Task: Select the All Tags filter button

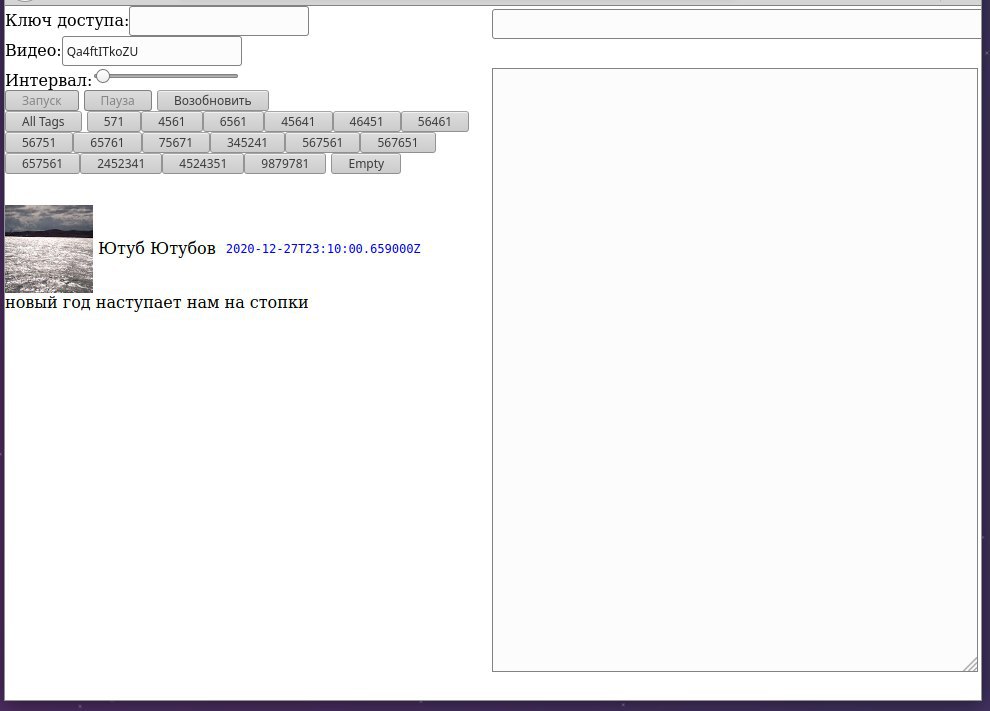Action: tap(43, 121)
